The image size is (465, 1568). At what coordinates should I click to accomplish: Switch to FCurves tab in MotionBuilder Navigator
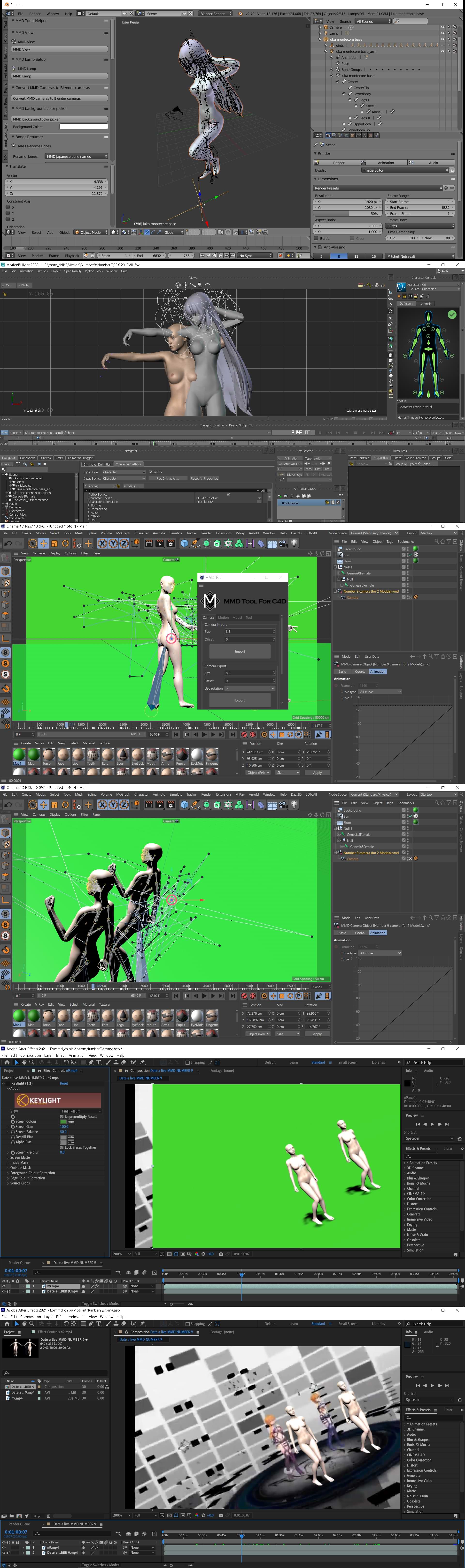coord(45,458)
